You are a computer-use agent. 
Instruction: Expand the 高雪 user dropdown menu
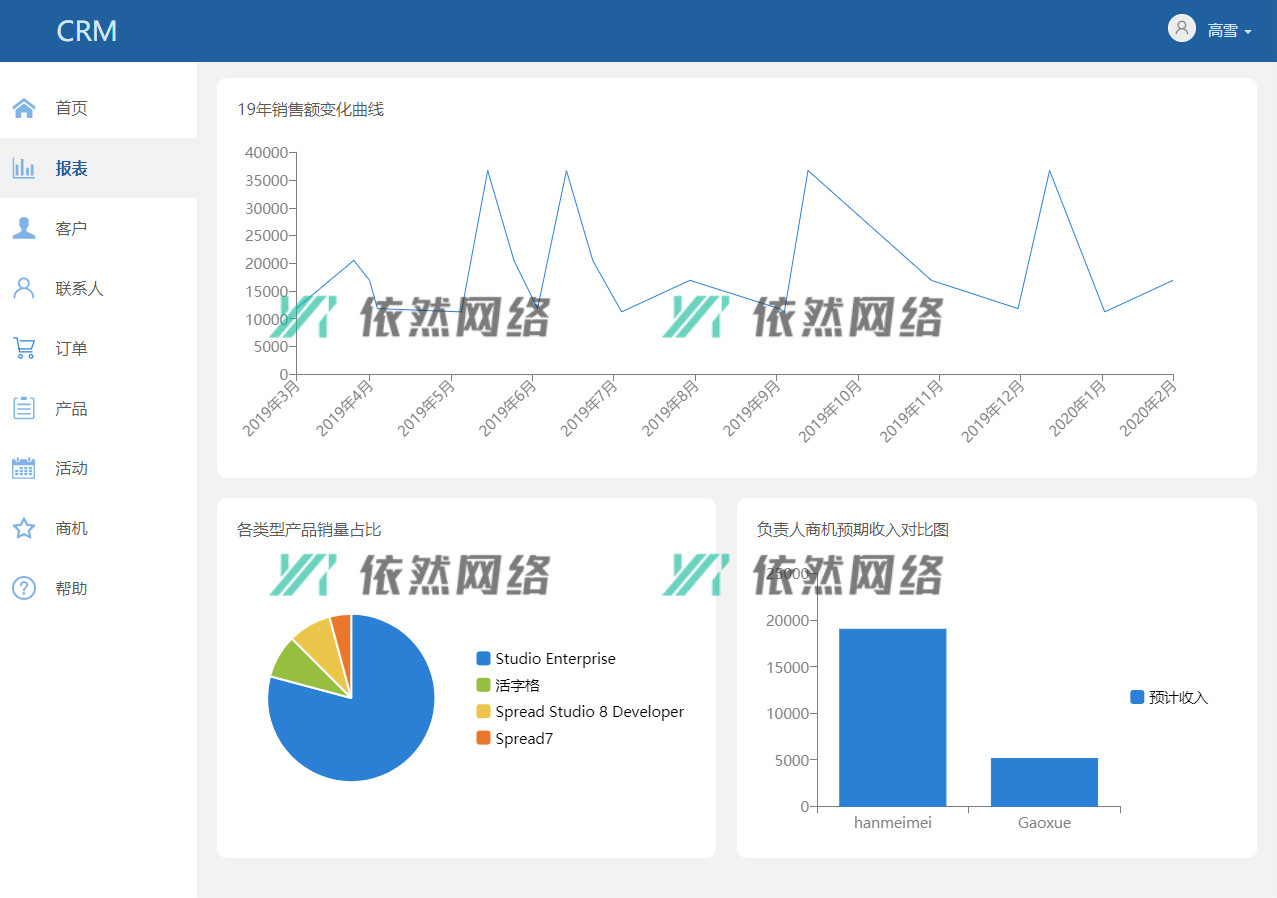(x=1229, y=31)
